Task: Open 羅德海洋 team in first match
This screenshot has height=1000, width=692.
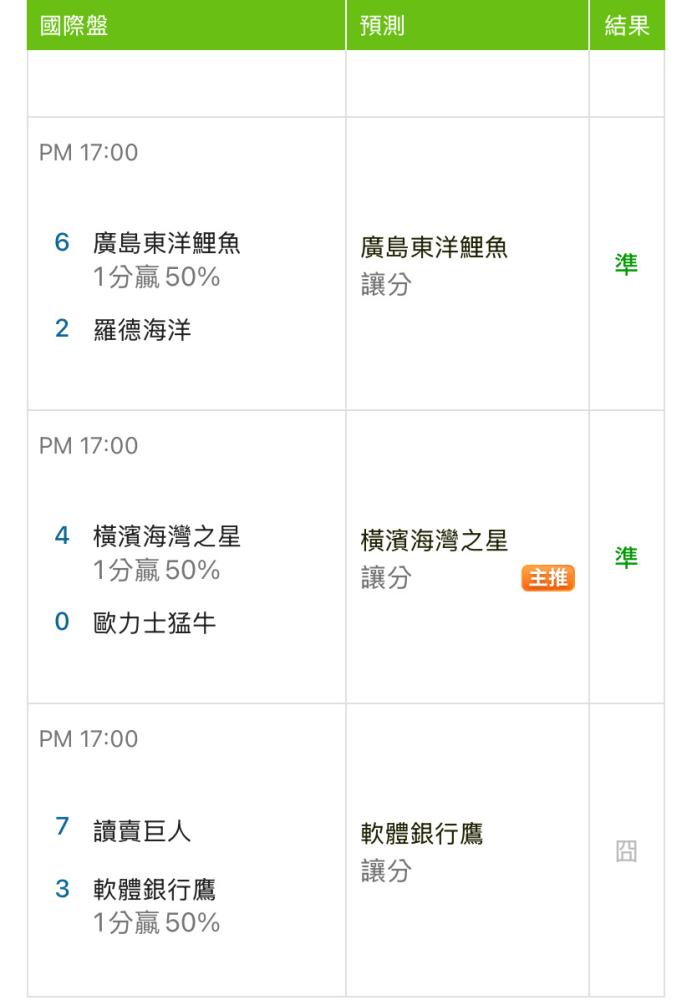Action: [143, 330]
